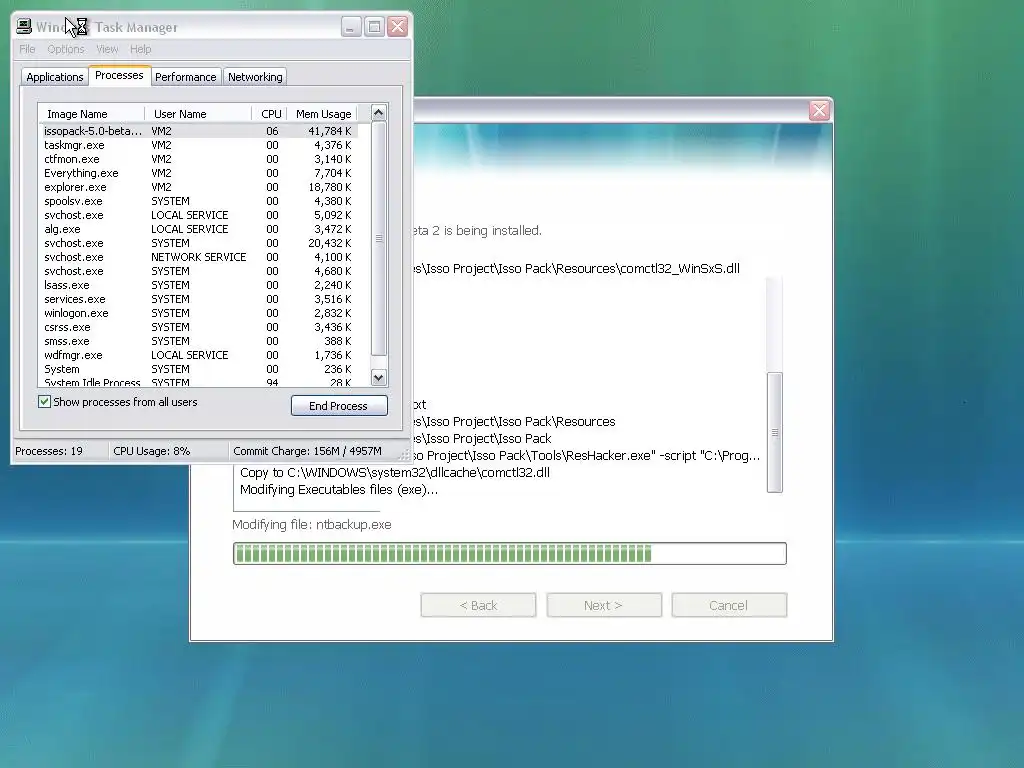Maximize the Task Manager window
Image resolution: width=1024 pixels, height=768 pixels.
coord(374,27)
